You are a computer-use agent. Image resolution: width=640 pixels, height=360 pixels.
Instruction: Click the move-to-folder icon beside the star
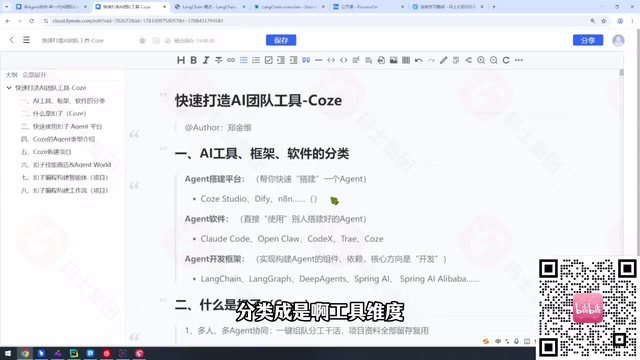pos(156,40)
